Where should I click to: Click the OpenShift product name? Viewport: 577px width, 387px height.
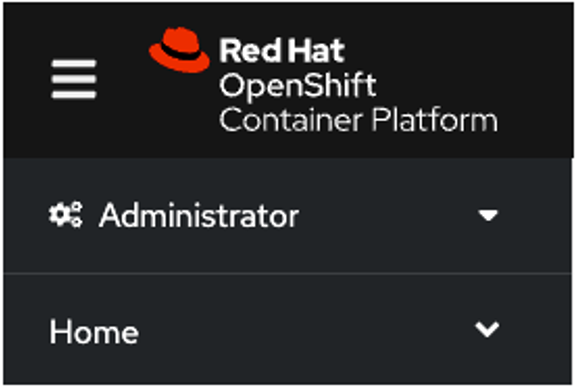click(298, 85)
